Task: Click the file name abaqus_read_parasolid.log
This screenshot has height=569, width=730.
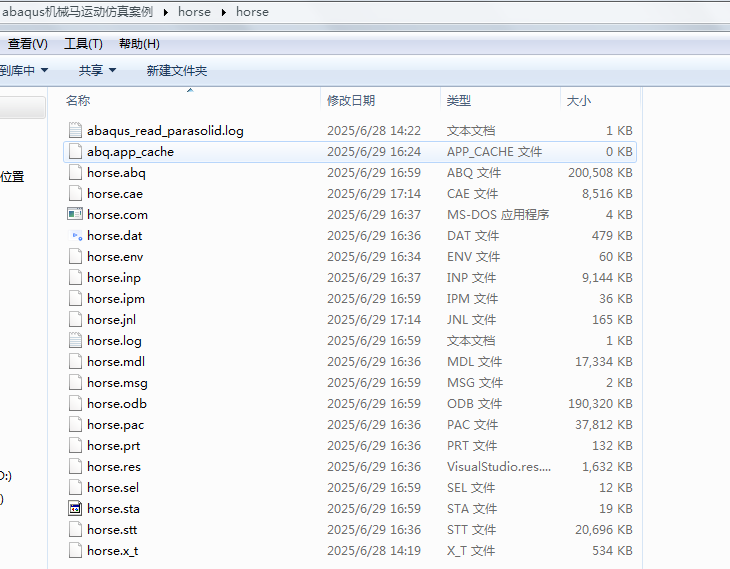Action: coord(165,131)
